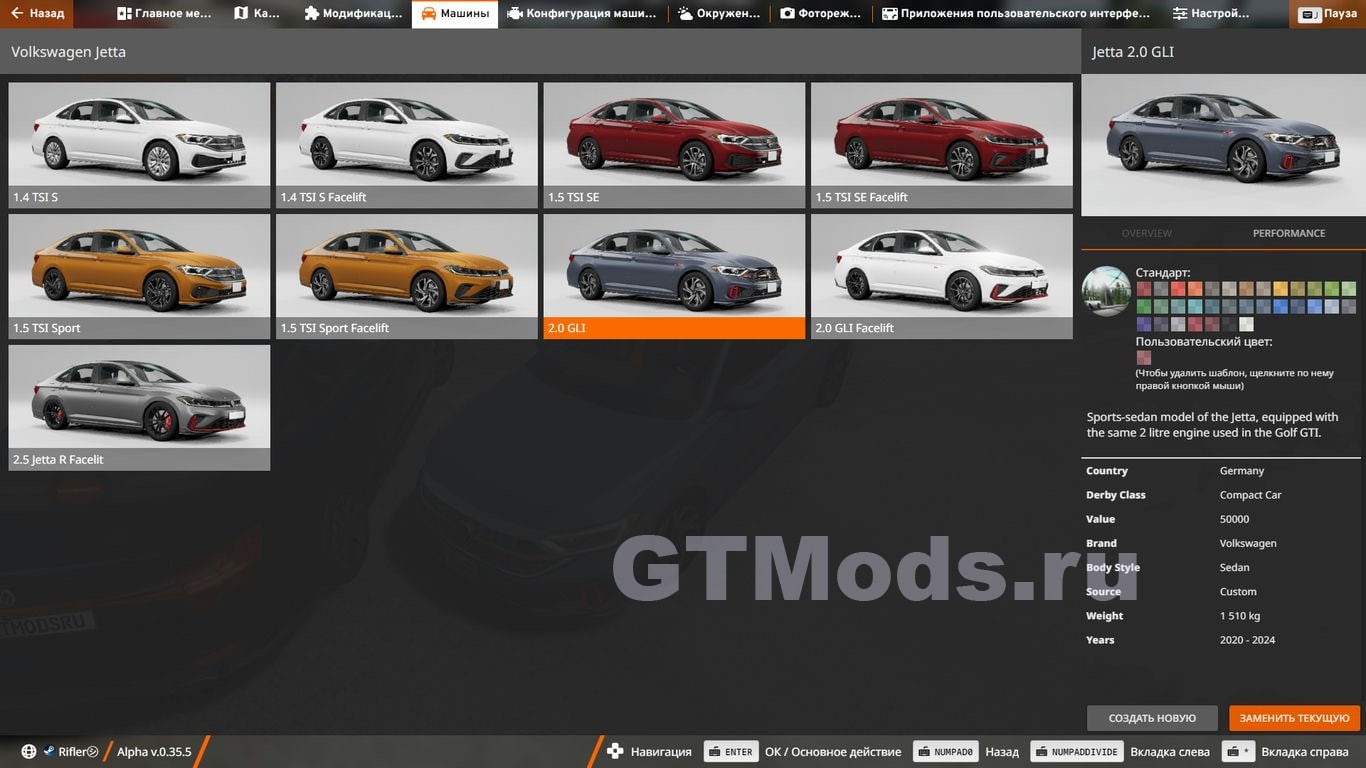Viewport: 1366px width, 768px height.
Task: Open the map tab with the map icon
Action: click(x=257, y=14)
